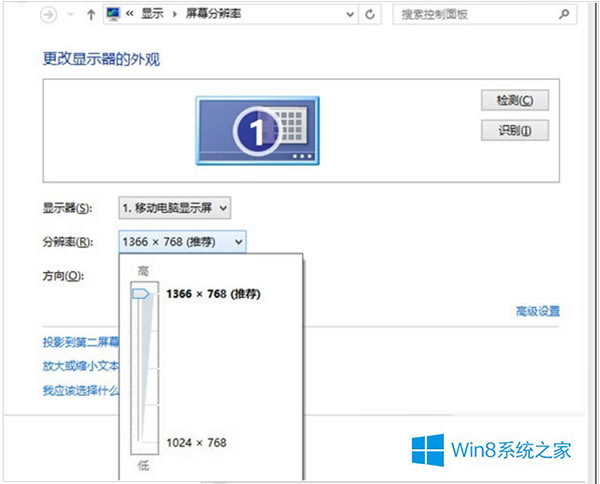Viewport: 600px width, 484px height.
Task: Open the 高级设置 link
Action: (537, 311)
